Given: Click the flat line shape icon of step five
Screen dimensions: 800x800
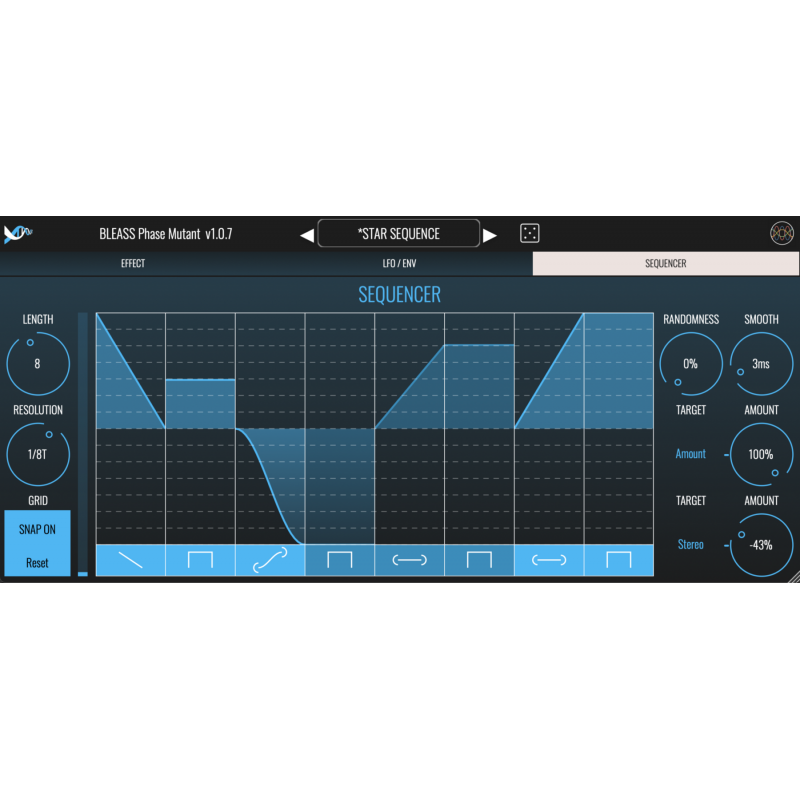Looking at the screenshot, I should point(409,560).
